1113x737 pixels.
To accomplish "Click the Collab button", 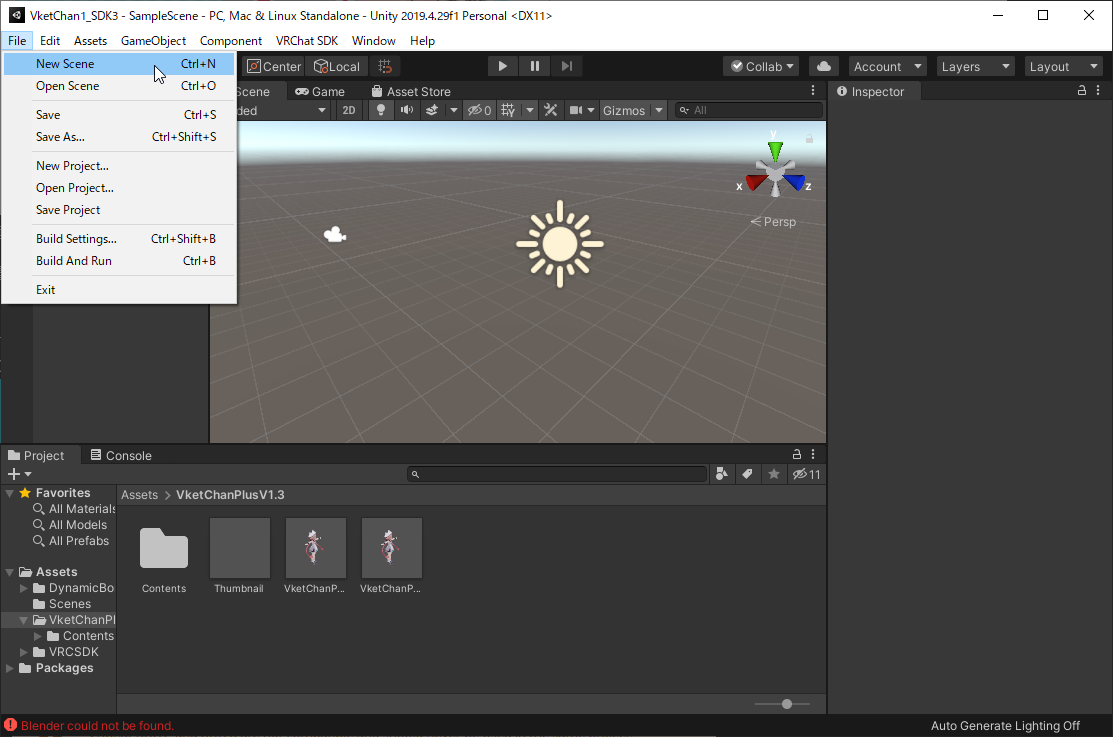I will tap(762, 66).
